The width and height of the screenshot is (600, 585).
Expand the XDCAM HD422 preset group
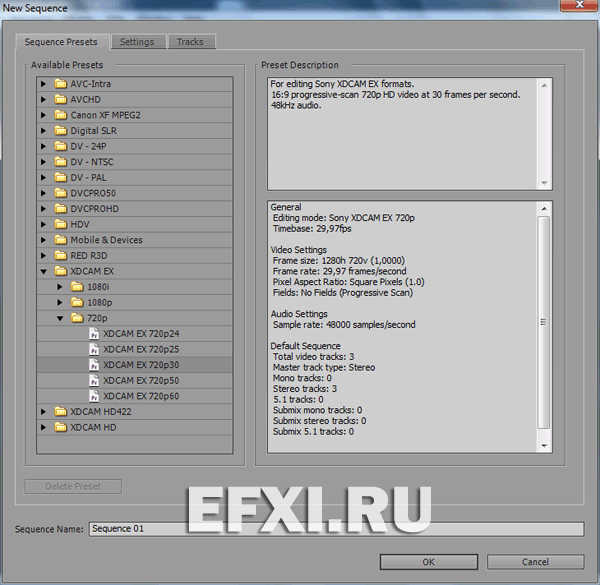[x=43, y=412]
